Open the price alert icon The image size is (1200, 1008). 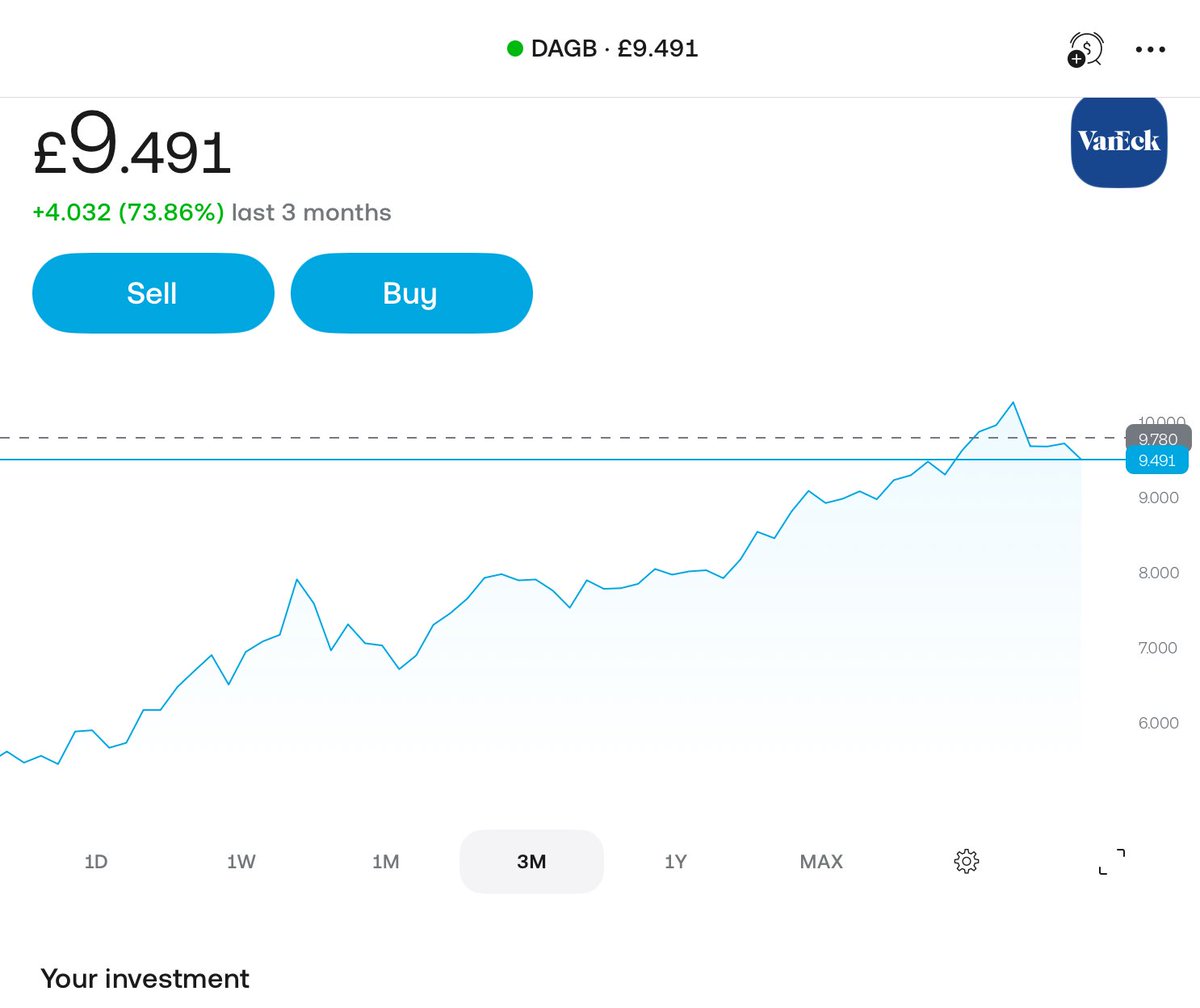pyautogui.click(x=1085, y=49)
